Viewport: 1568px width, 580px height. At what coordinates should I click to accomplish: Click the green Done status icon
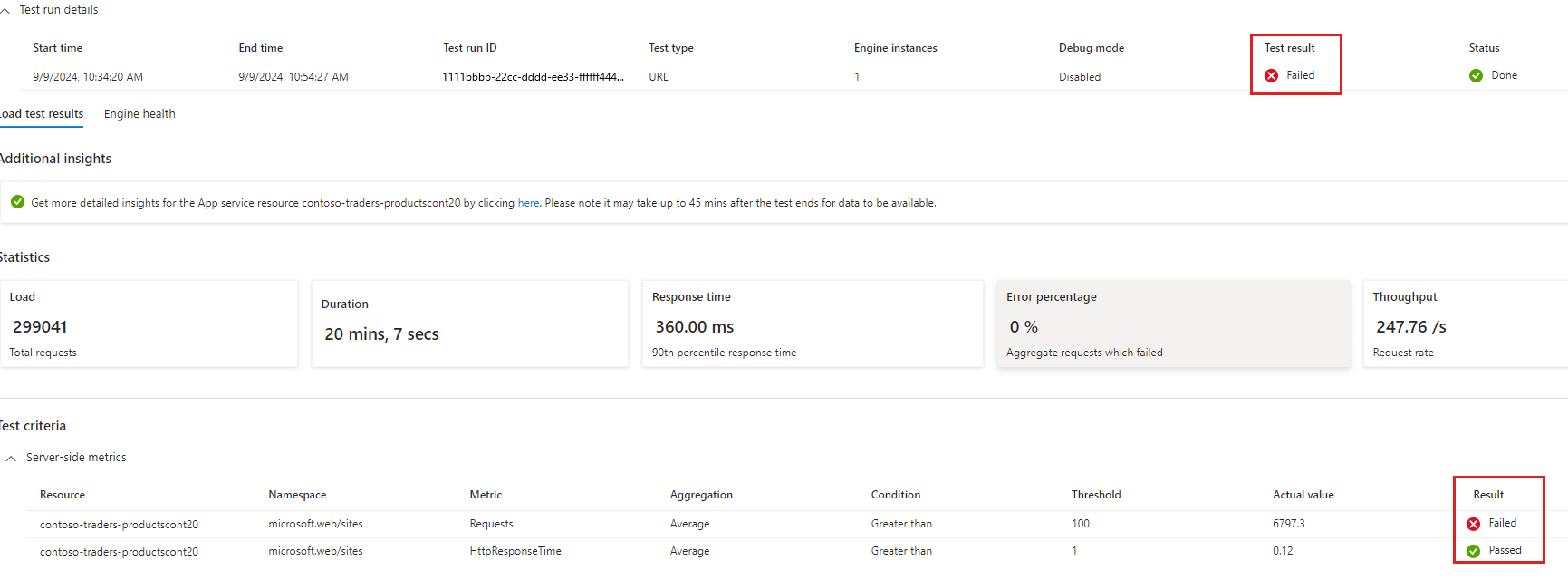1477,75
